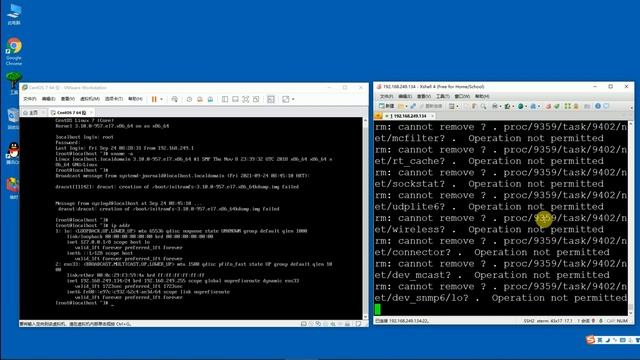Image resolution: width=640 pixels, height=360 pixels.
Task: Toggle VMware thumbnail bar icon
Action: [235, 99]
